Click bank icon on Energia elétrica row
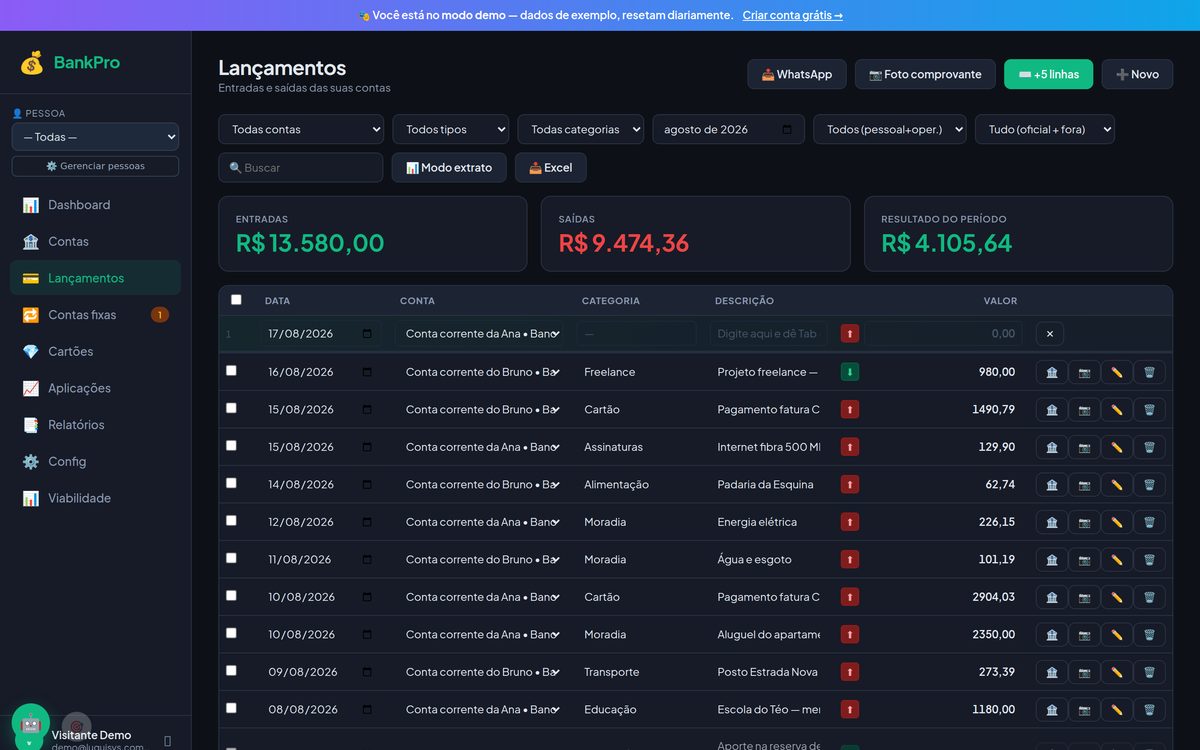 [x=1052, y=522]
